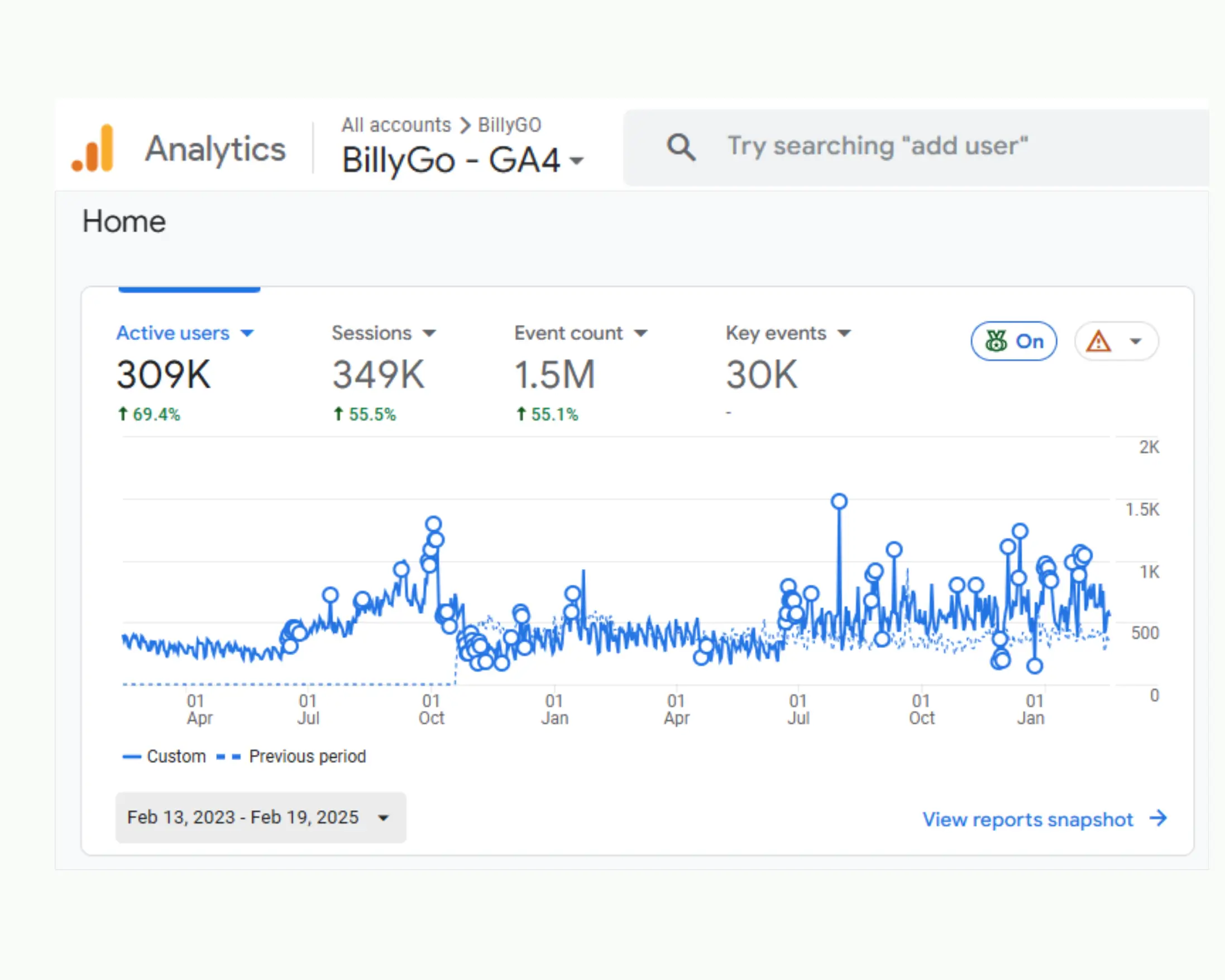Open the date range picker Feb 13, 2023
Viewport: 1225px width, 980px height.
260,818
